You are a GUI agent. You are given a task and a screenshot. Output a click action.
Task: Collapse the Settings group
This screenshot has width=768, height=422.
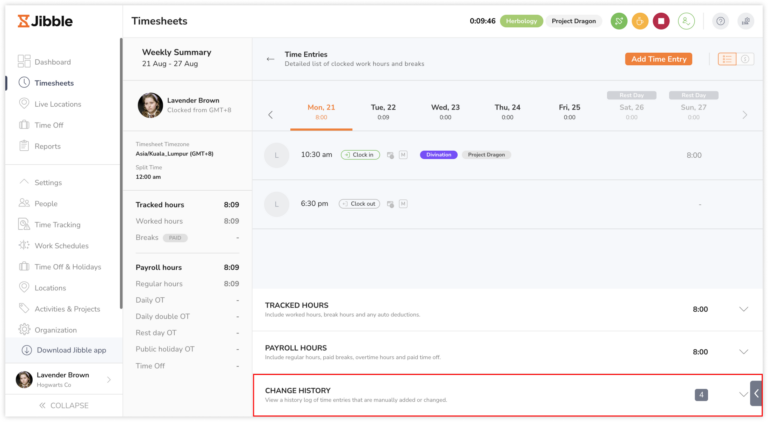pos(24,182)
